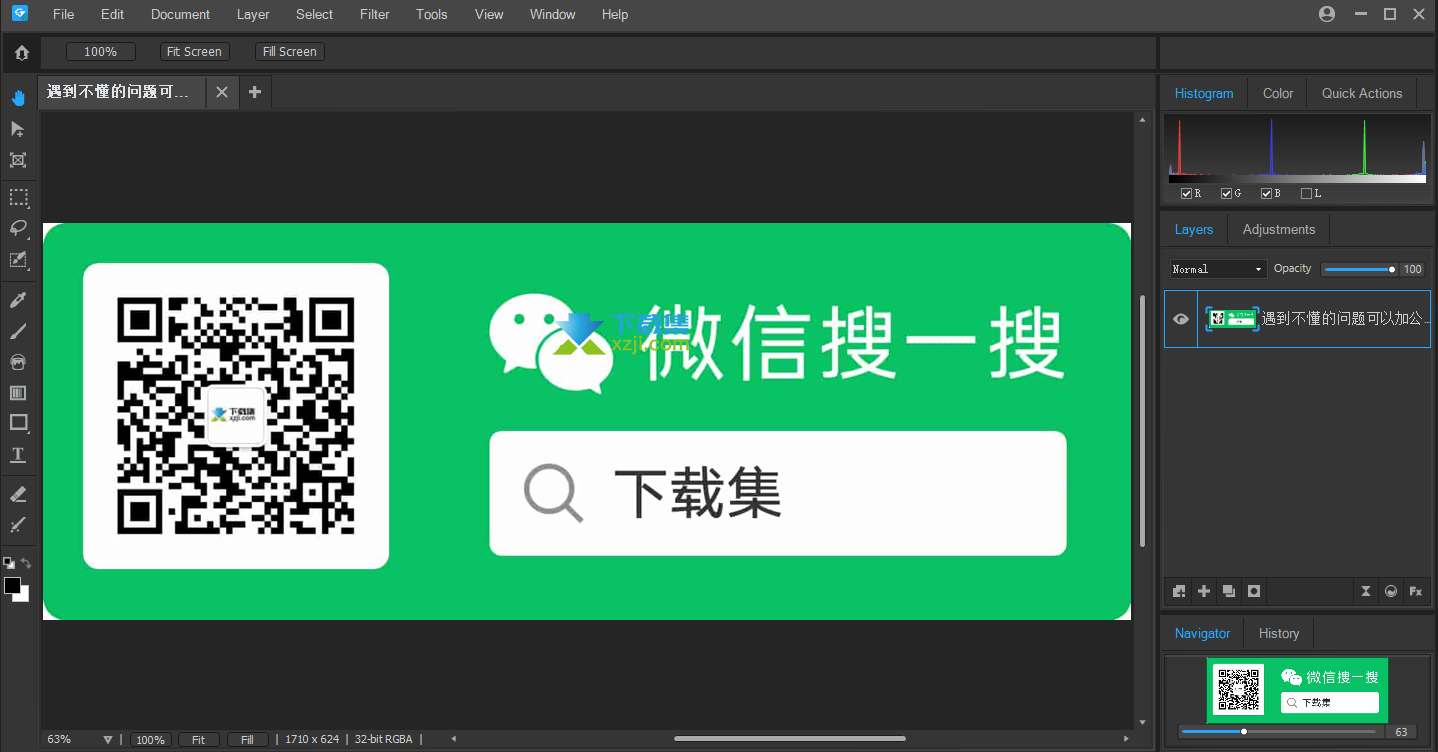The image size is (1438, 752).
Task: Add a new layer with plus icon
Action: pyautogui.click(x=1204, y=591)
